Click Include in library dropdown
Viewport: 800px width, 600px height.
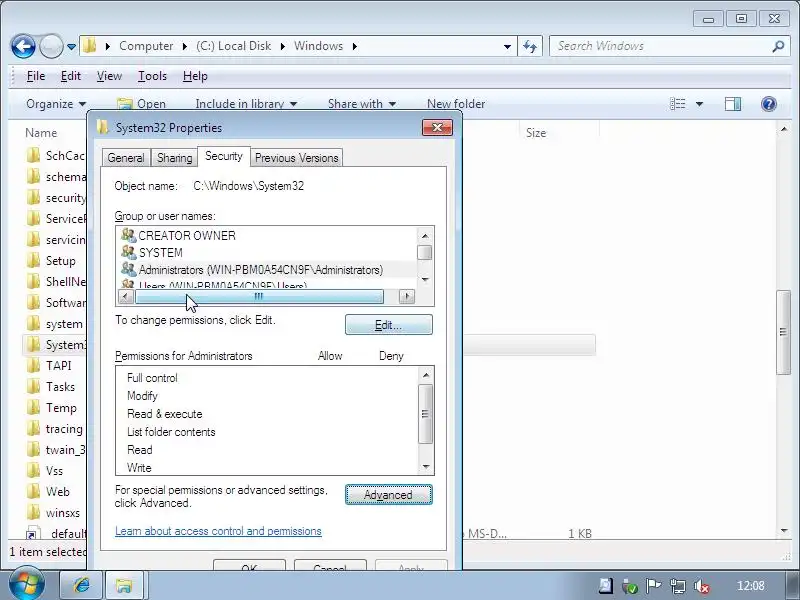tap(246, 104)
